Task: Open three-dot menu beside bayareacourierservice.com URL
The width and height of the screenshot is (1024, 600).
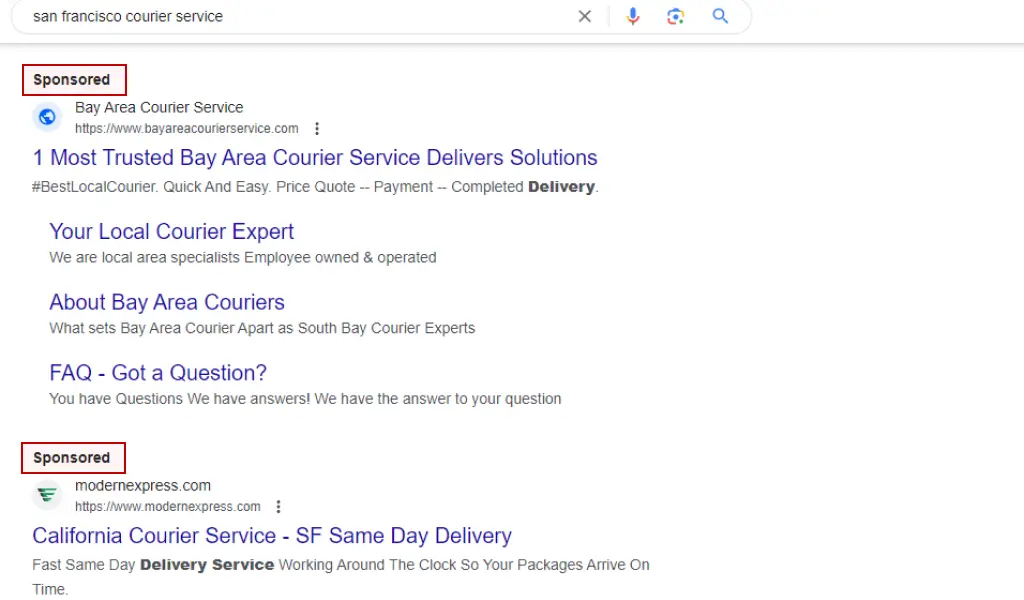Action: [x=317, y=129]
